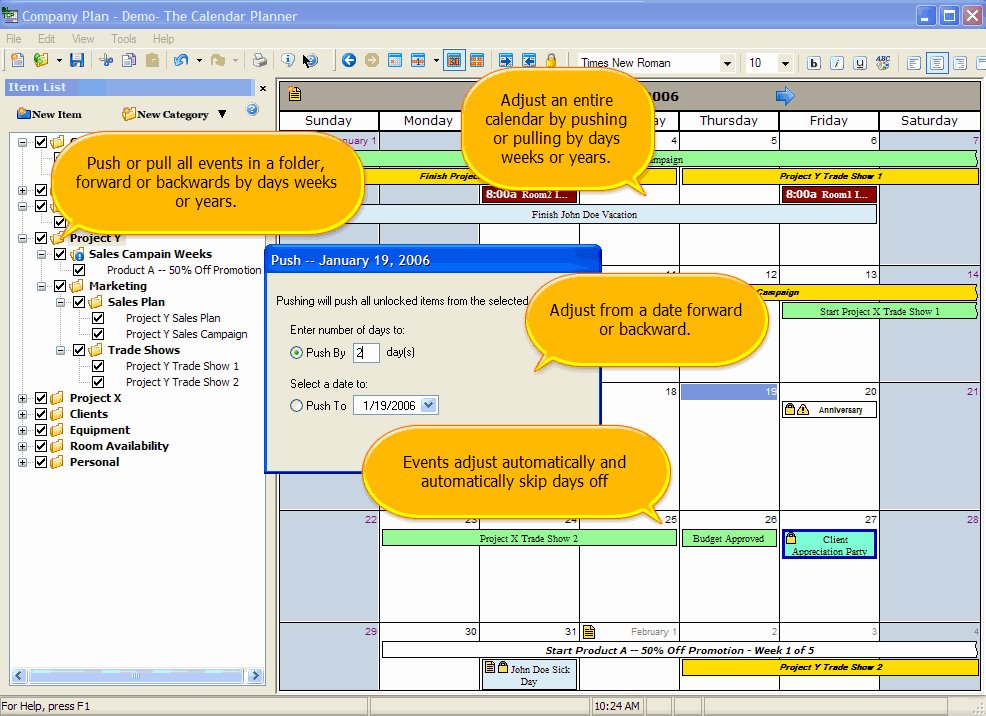Uncheck the Clients folder checkbox

[x=41, y=414]
